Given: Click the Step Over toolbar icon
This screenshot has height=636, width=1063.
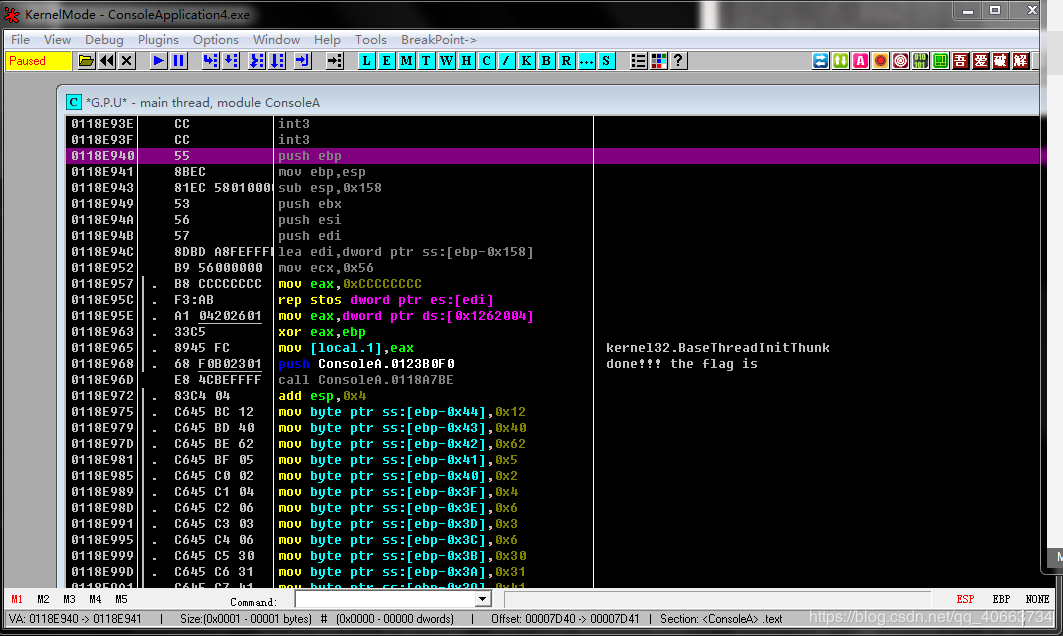Looking at the screenshot, I should tap(230, 61).
